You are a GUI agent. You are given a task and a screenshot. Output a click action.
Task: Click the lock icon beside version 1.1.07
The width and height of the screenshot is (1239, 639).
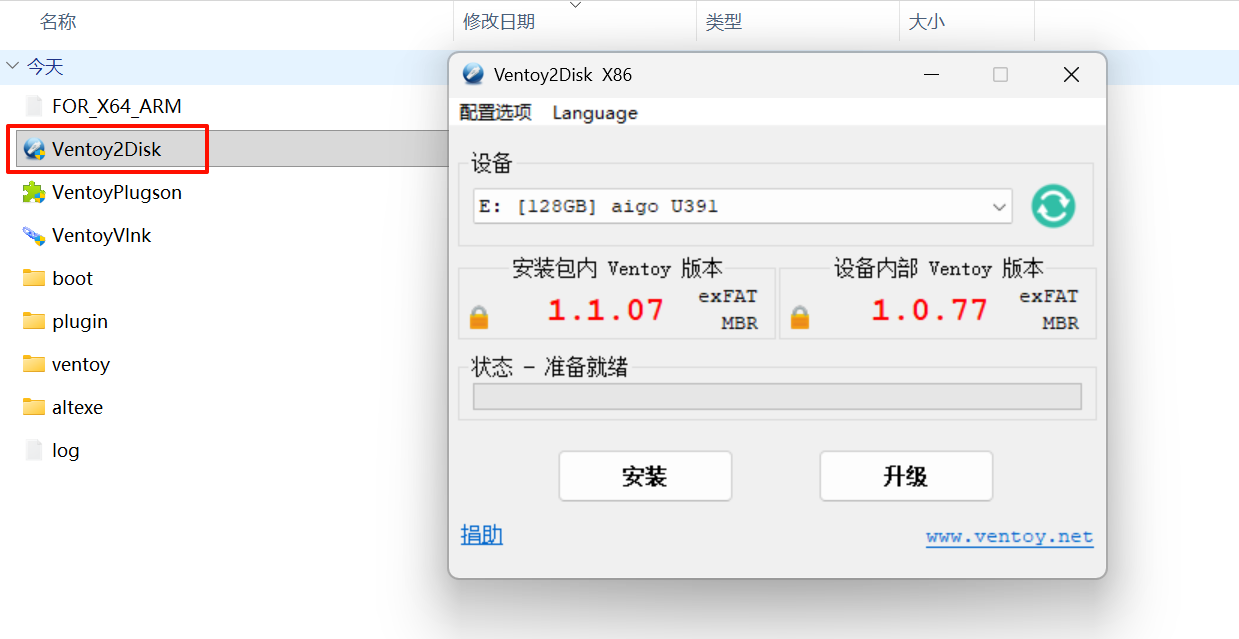(x=479, y=318)
